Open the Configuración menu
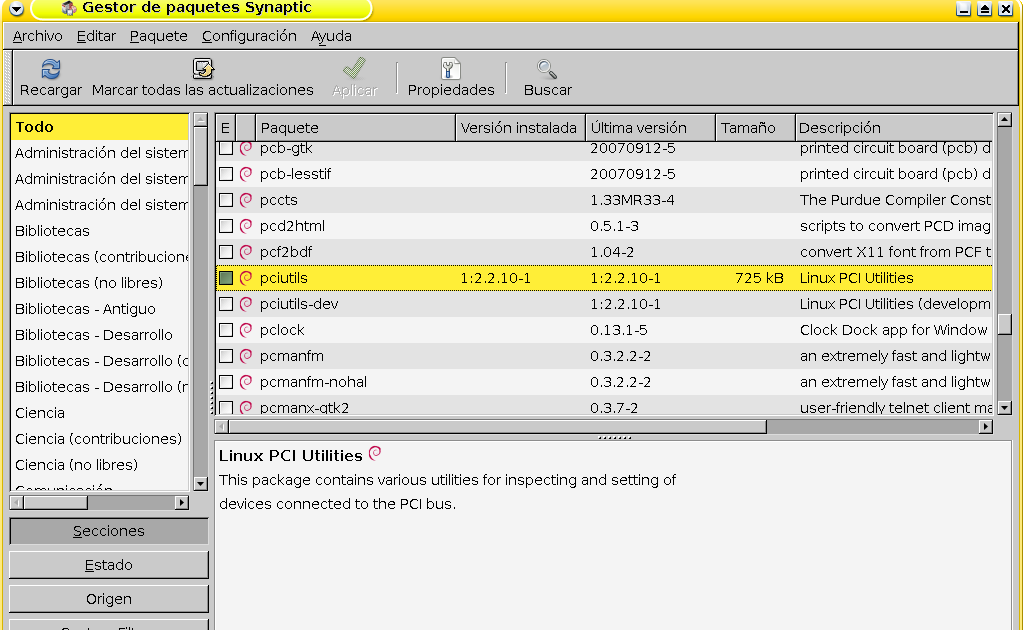 [x=249, y=37]
